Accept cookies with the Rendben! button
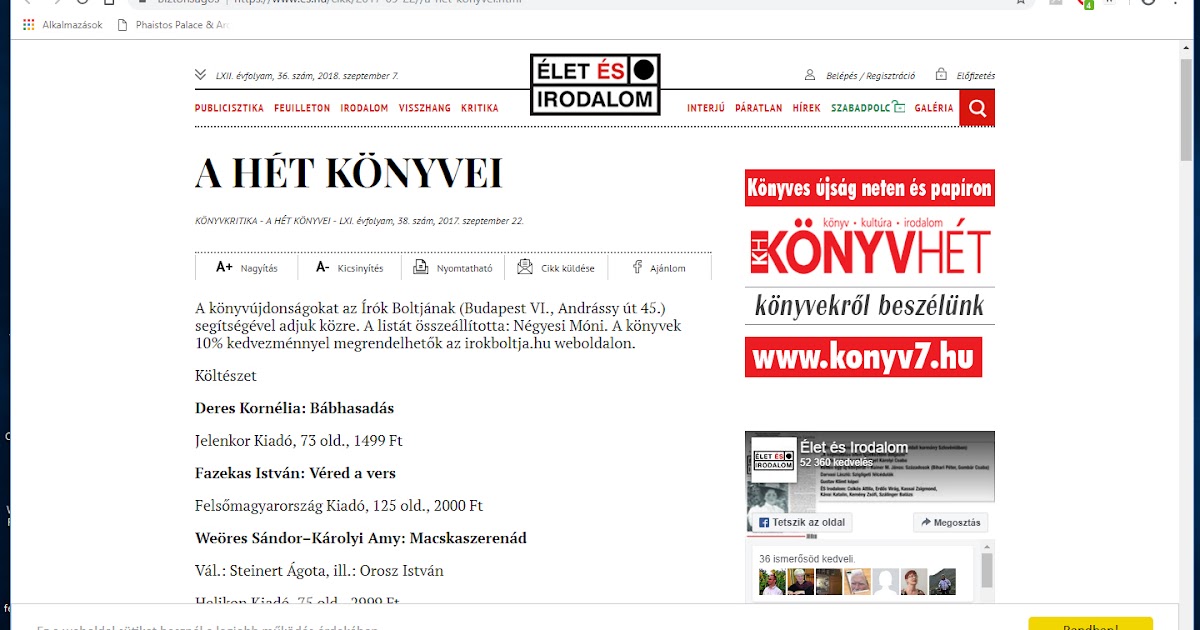1200x630 pixels. (1090, 625)
